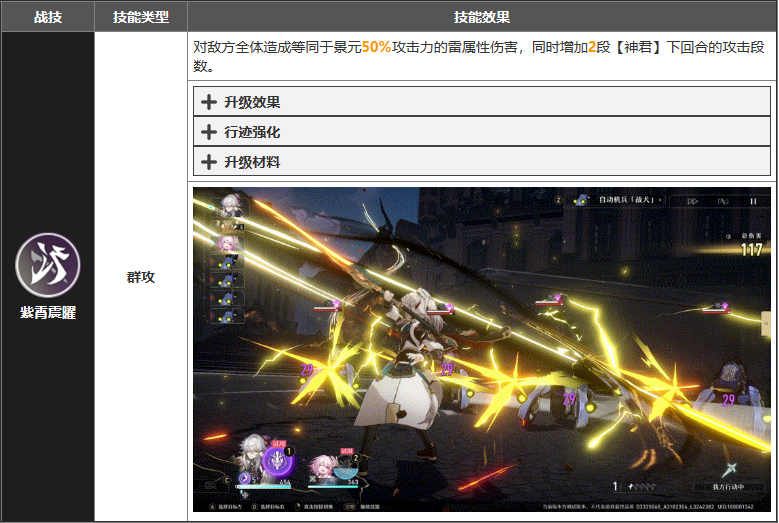Click the pink-haired turn-order portrait
The height and width of the screenshot is (523, 779).
click(229, 243)
